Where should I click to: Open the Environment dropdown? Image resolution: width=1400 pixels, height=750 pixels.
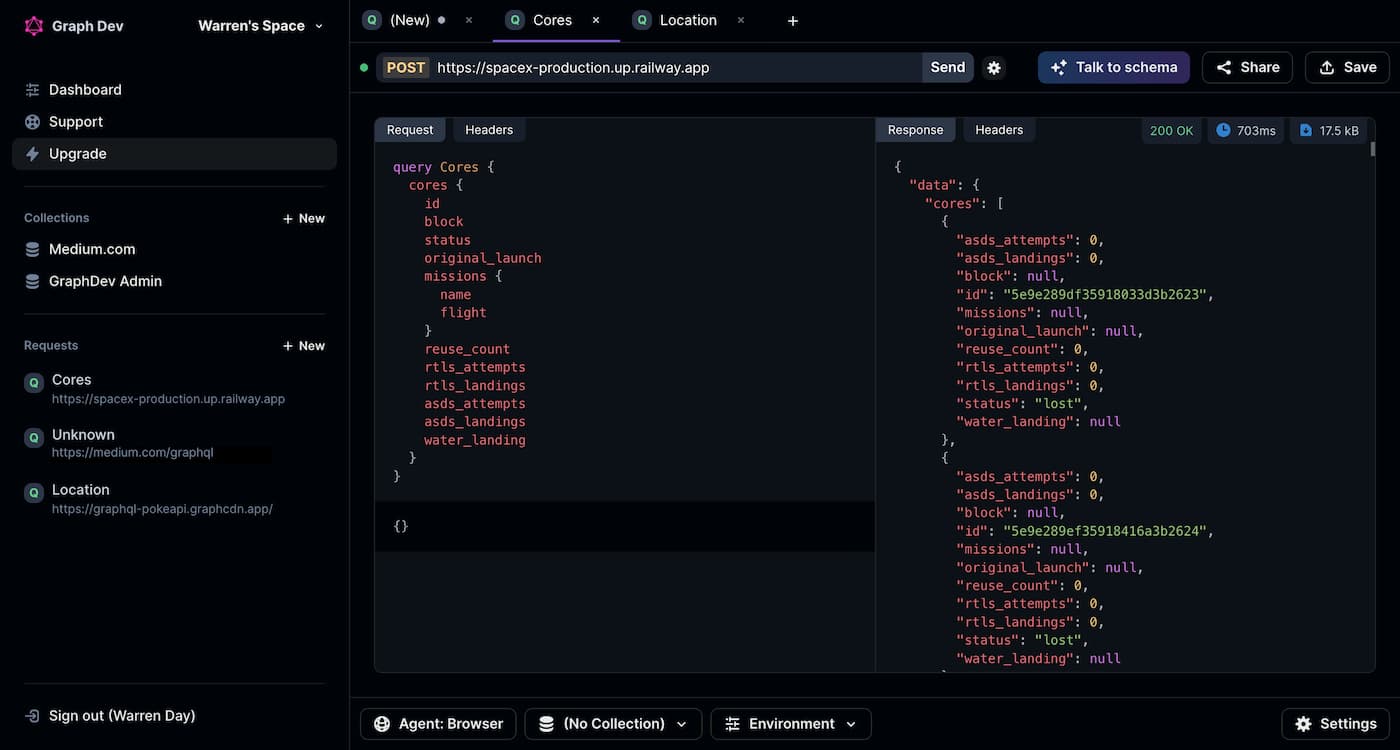(791, 724)
